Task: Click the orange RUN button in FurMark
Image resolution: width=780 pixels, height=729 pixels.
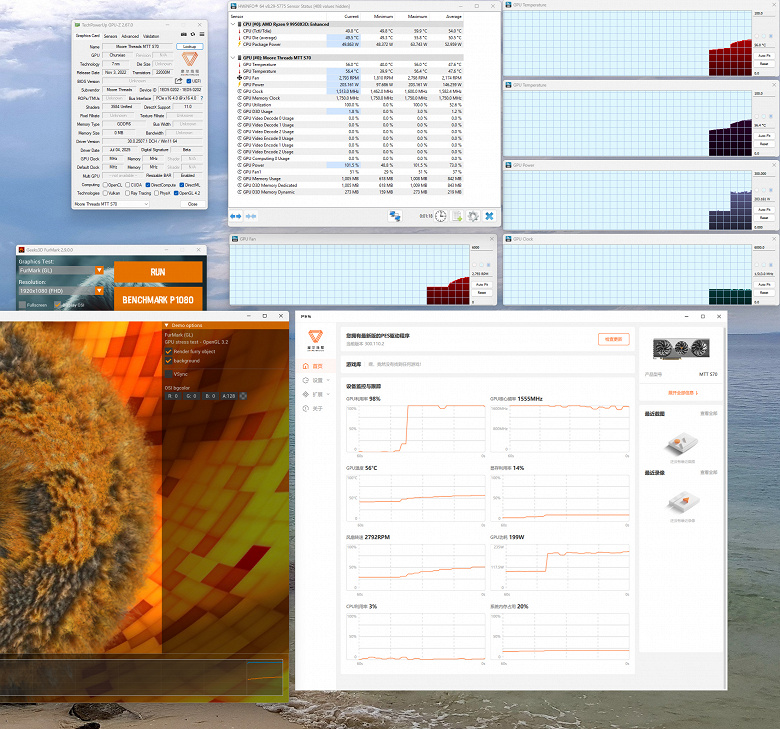Action: coord(158,272)
